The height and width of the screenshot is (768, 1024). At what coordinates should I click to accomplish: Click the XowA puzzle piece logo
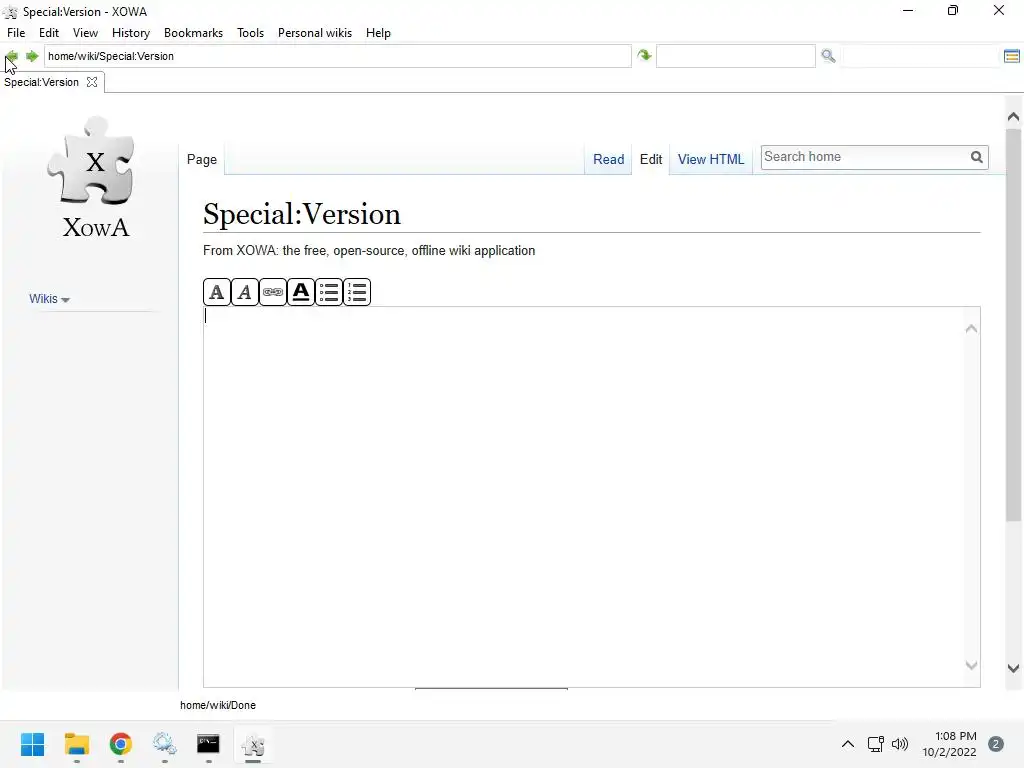tap(91, 176)
